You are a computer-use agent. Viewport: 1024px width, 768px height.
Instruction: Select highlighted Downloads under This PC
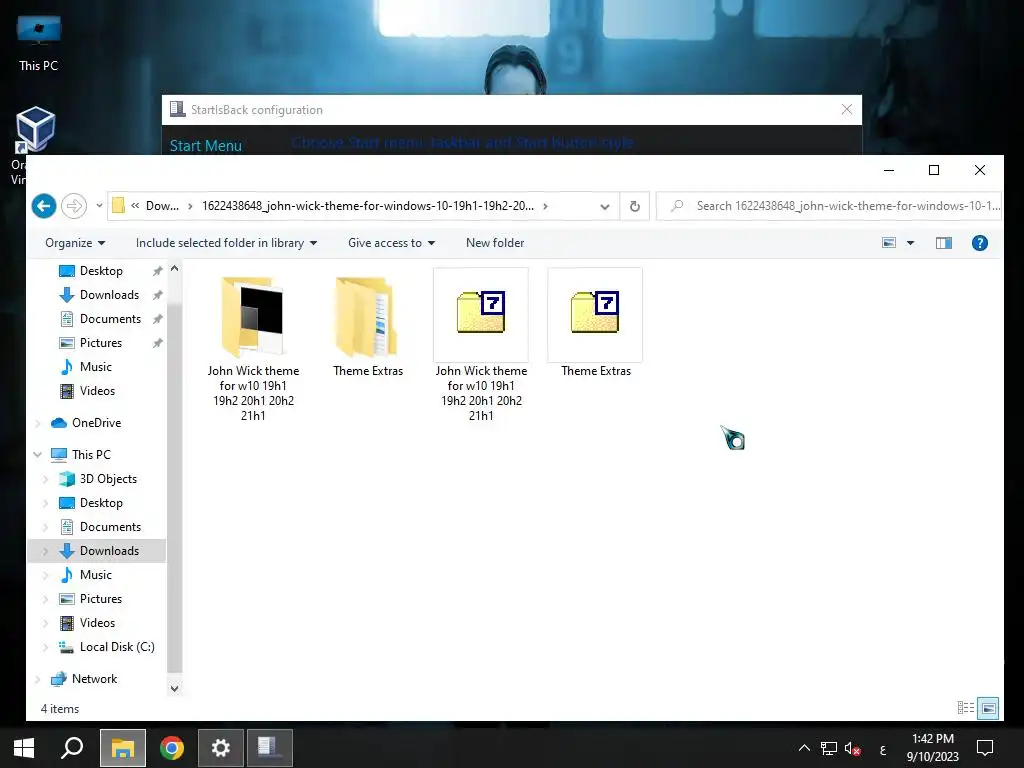[x=109, y=551]
